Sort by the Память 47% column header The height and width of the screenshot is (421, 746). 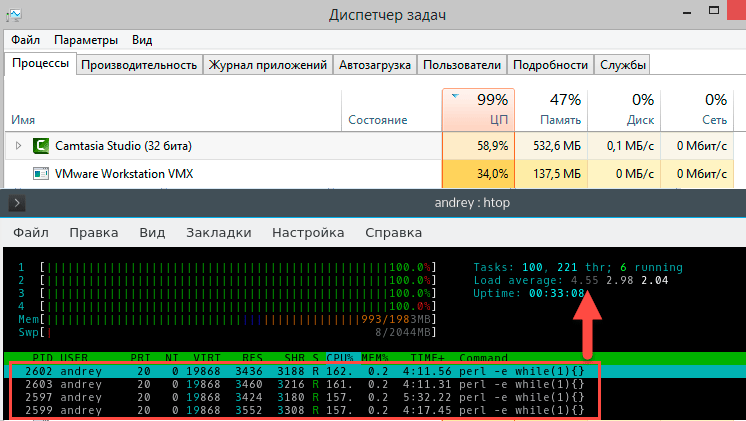551,110
